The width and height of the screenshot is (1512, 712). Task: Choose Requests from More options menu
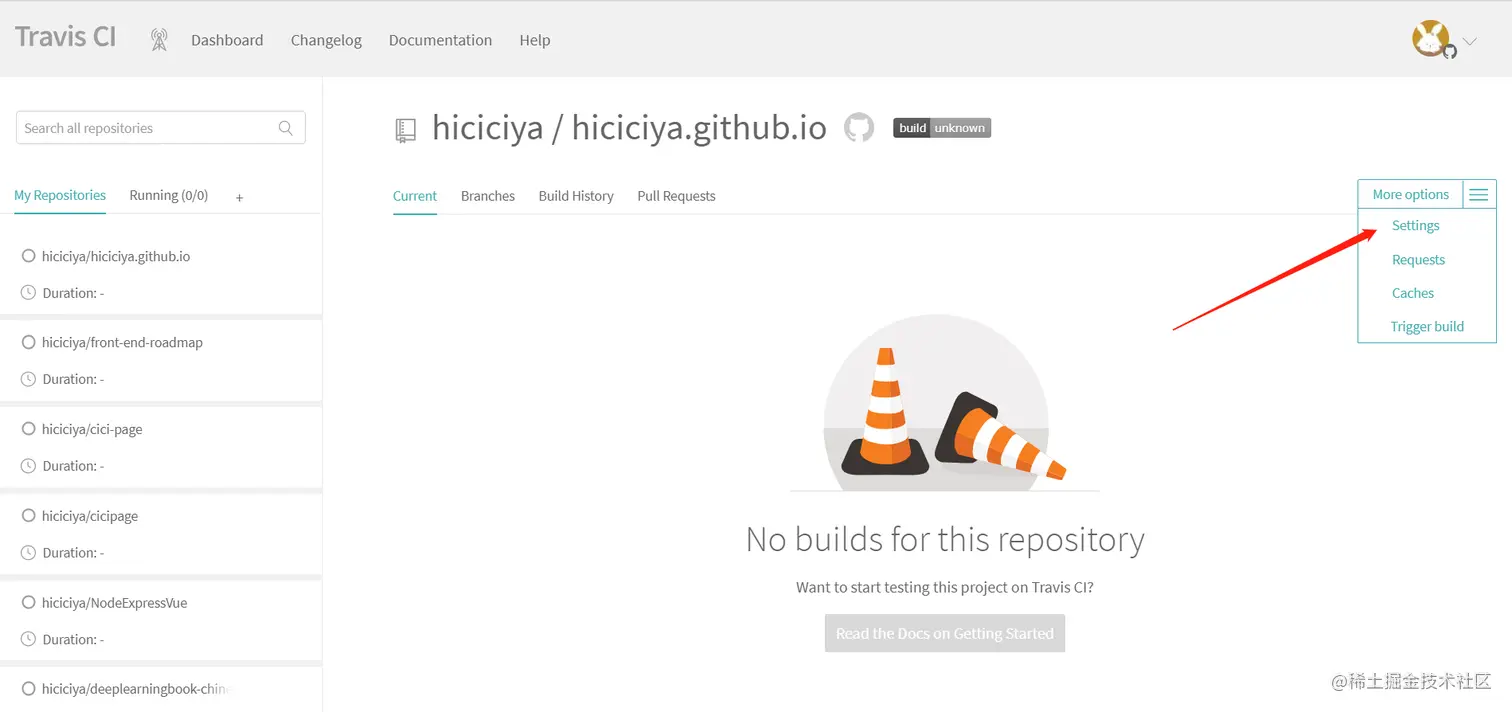pos(1418,259)
